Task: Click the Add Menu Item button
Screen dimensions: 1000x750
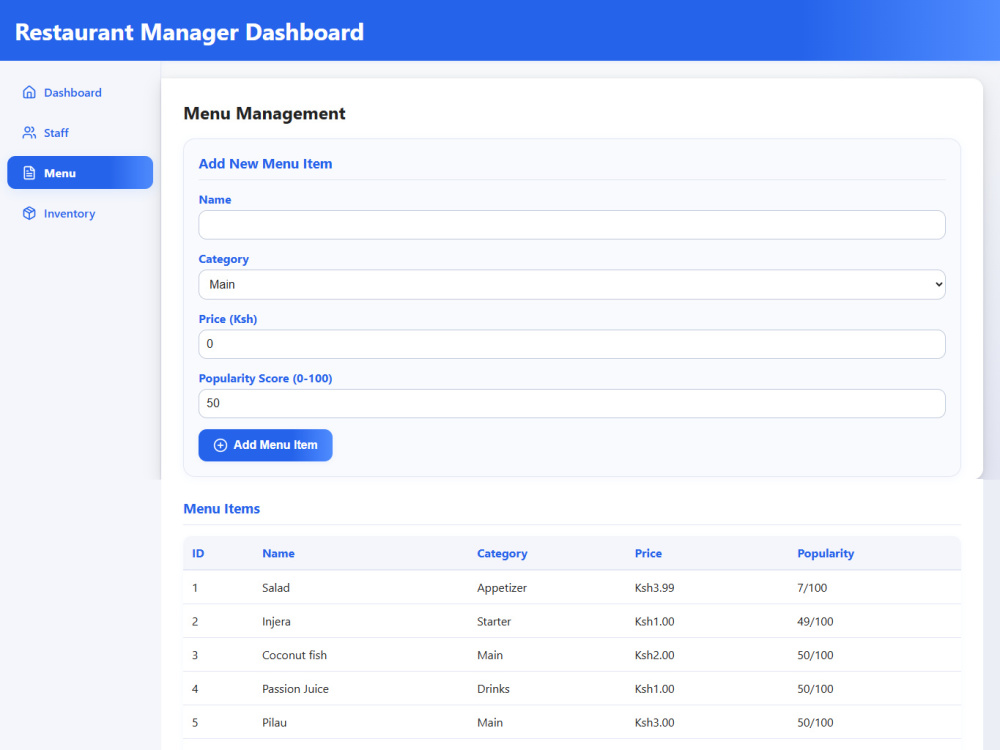Action: coord(265,445)
